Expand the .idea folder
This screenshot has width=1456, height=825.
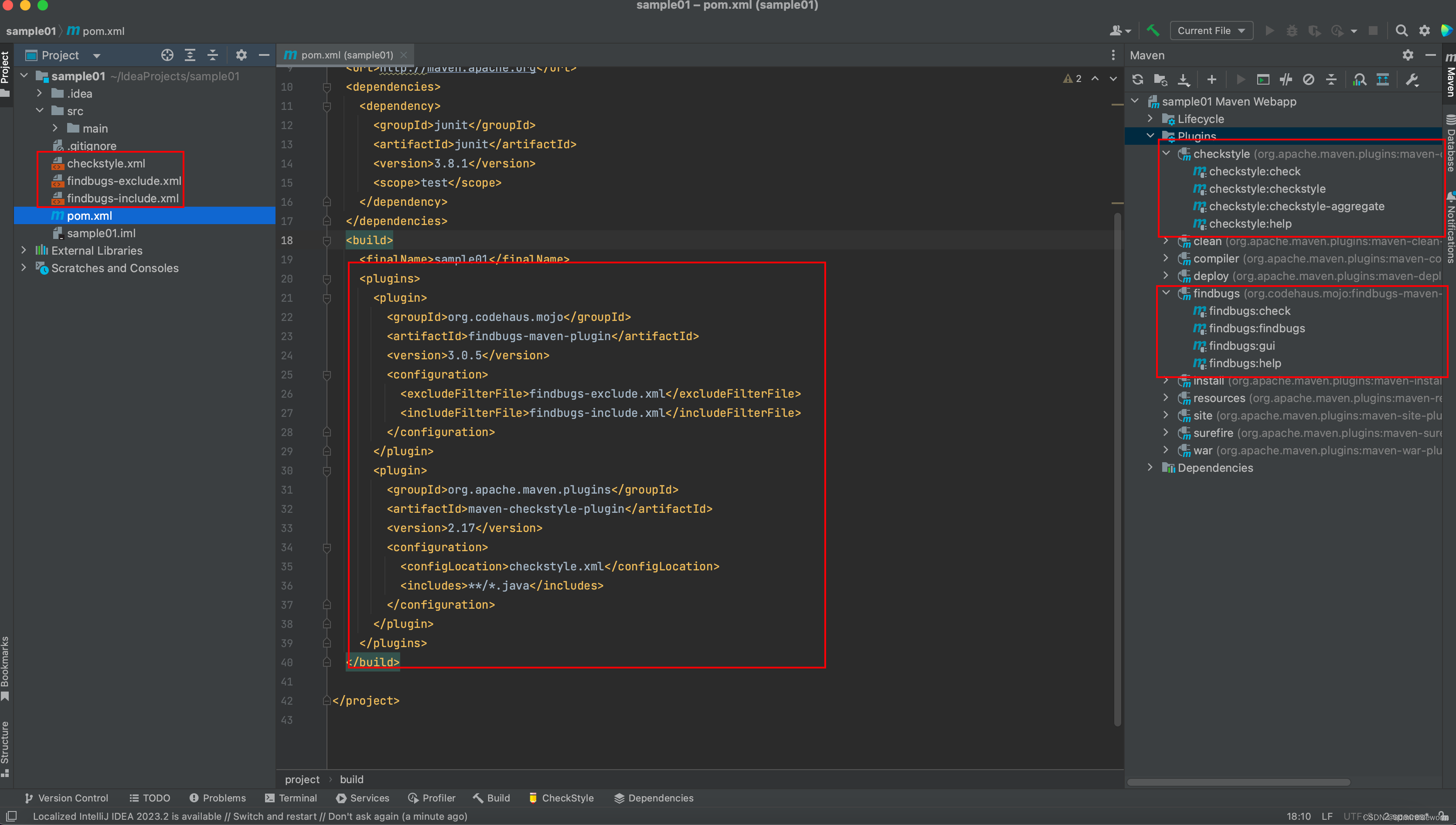39,93
